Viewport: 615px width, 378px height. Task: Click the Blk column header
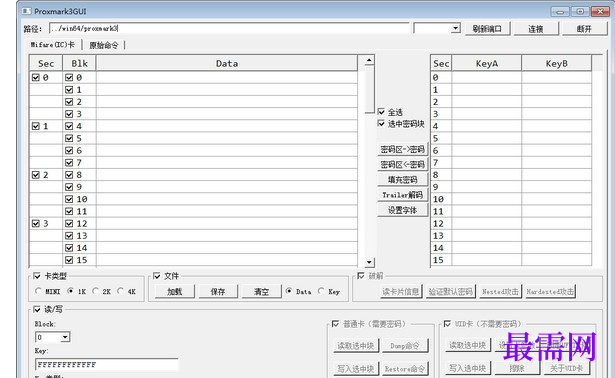coord(79,64)
